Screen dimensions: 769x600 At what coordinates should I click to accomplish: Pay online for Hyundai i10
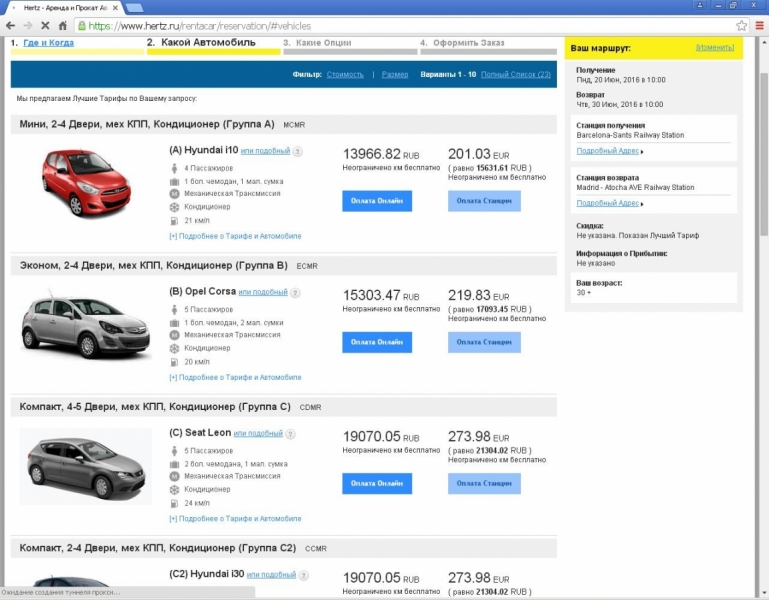coord(377,201)
